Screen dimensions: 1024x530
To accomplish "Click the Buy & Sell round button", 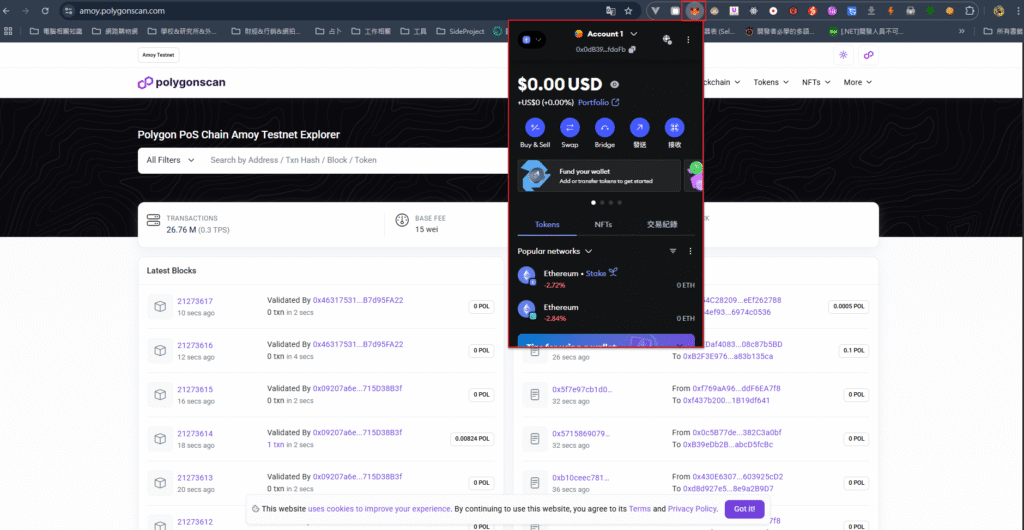I will (x=535, y=127).
